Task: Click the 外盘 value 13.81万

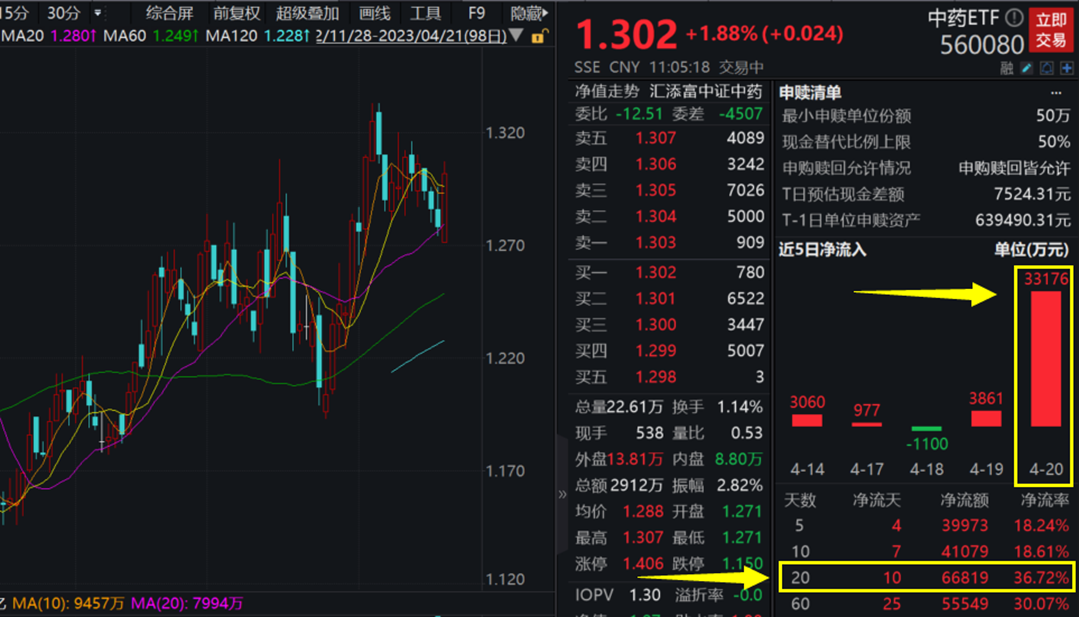Action: coord(636,459)
